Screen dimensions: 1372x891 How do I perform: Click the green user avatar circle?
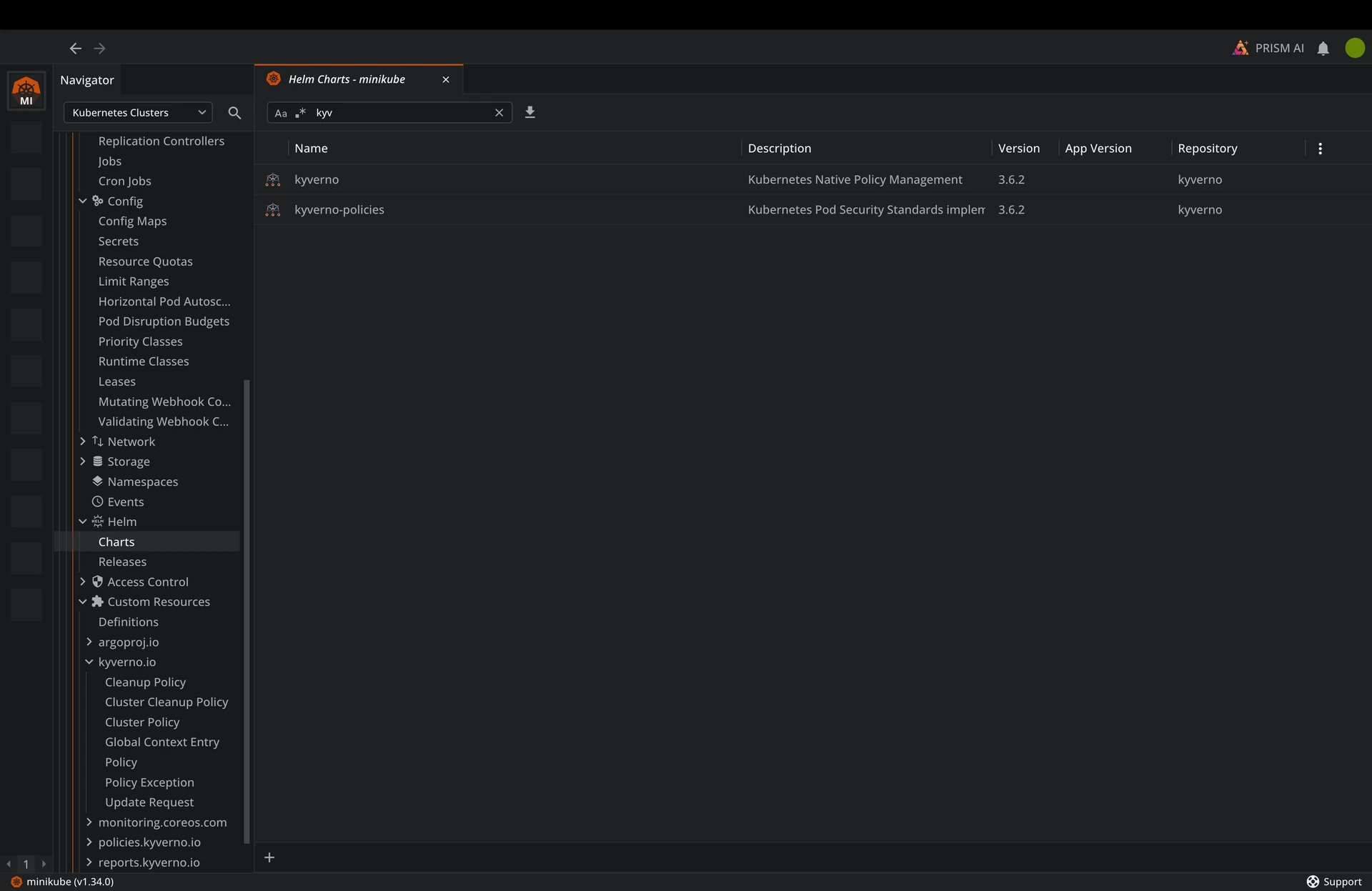[x=1354, y=48]
